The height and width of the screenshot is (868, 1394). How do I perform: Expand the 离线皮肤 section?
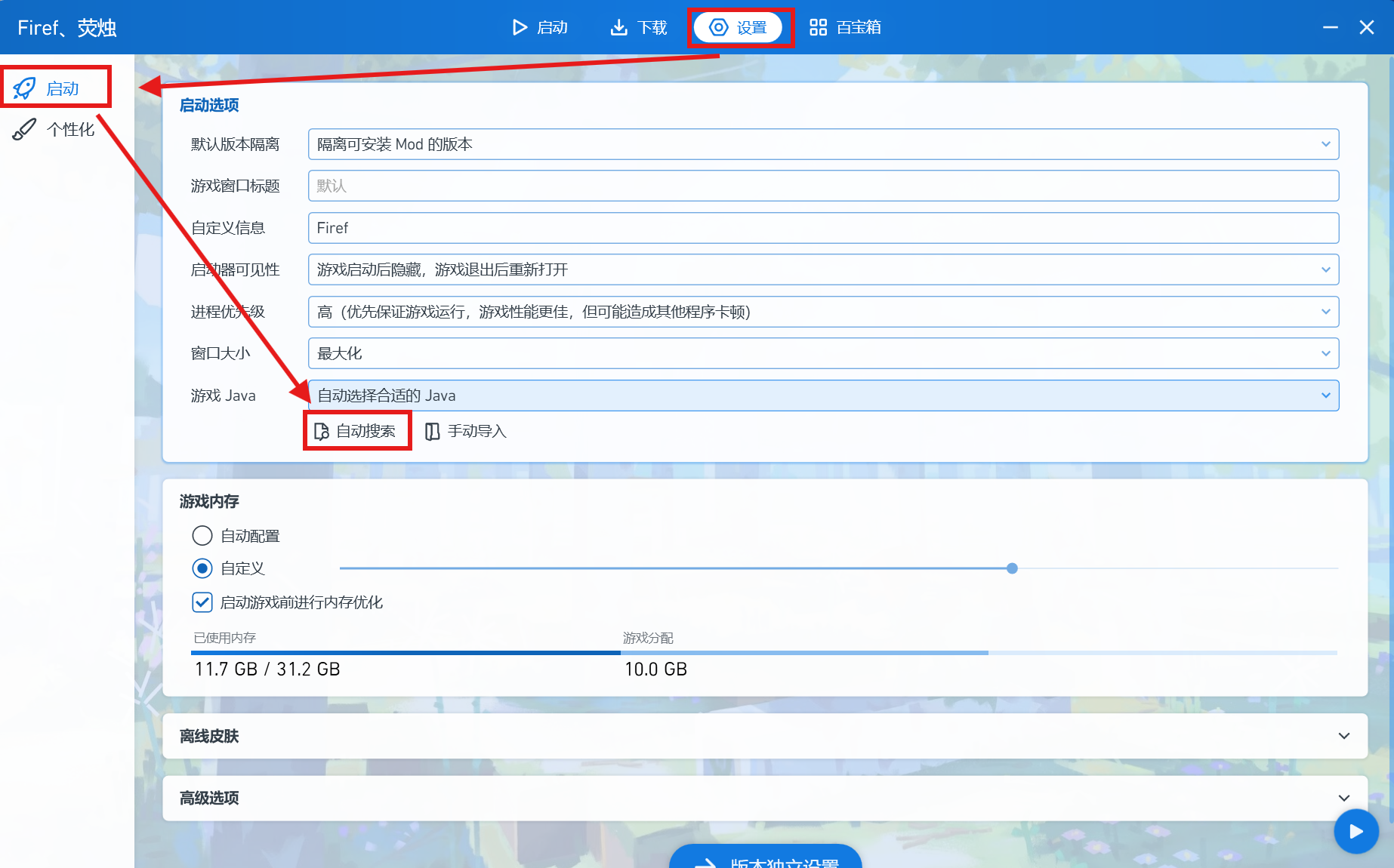(764, 736)
